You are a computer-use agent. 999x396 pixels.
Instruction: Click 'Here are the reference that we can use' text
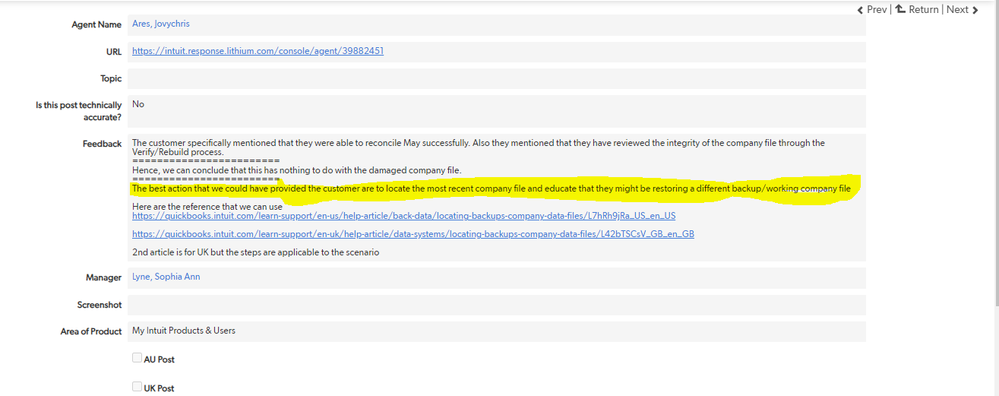[207, 207]
